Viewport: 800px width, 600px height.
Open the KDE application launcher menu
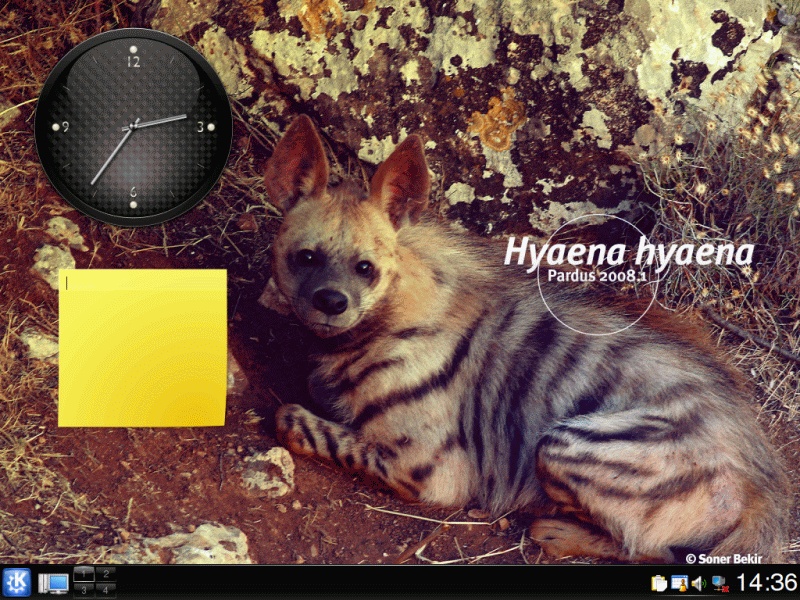[x=17, y=582]
